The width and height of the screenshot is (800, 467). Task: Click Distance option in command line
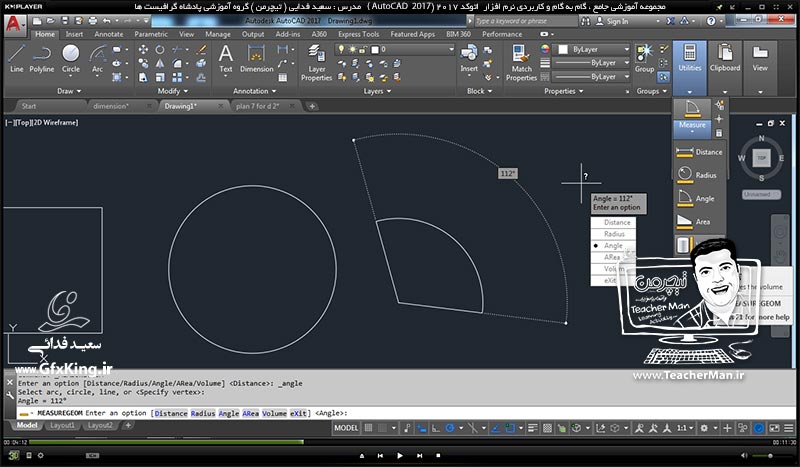(170, 413)
